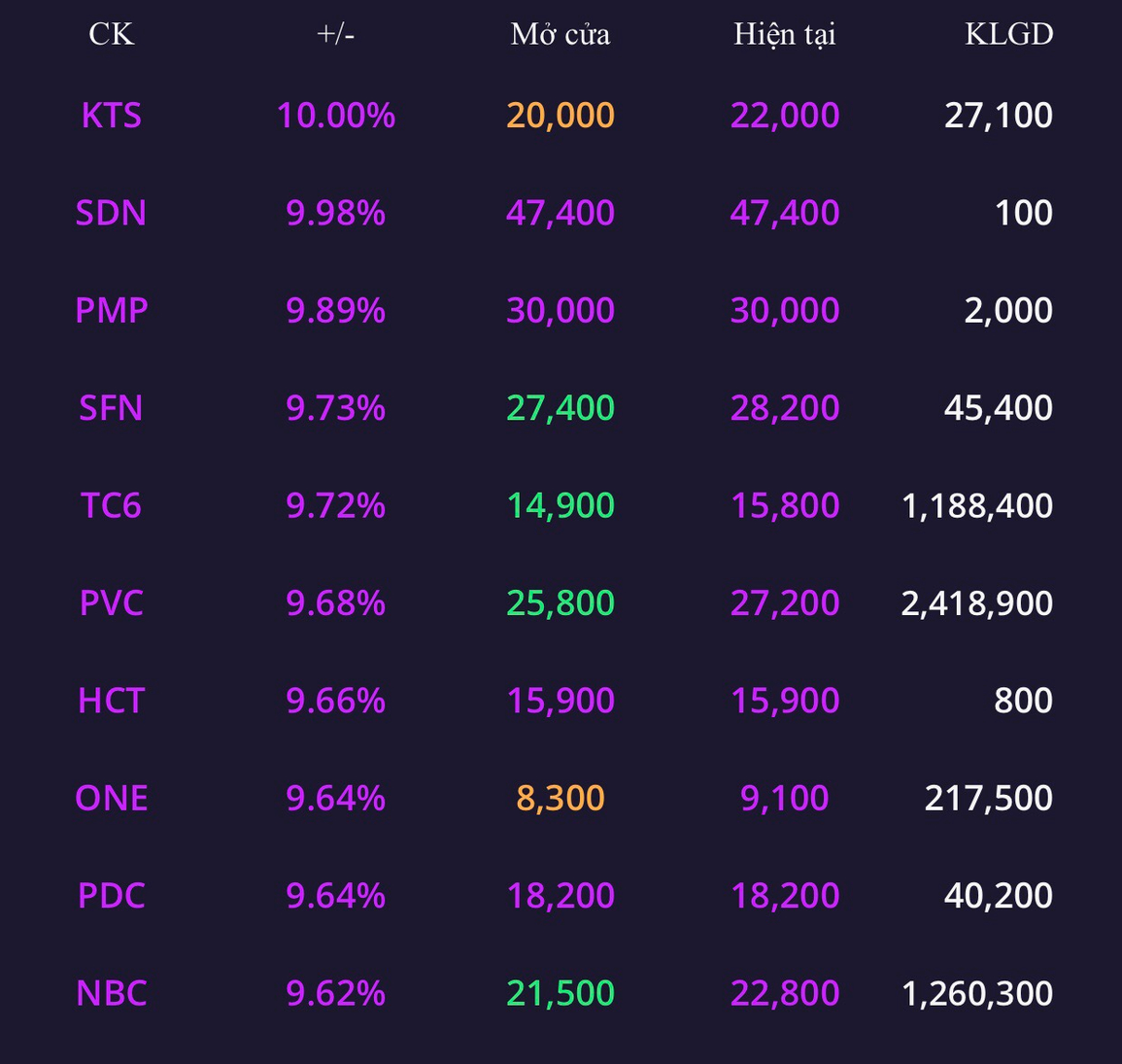Image resolution: width=1122 pixels, height=1064 pixels.
Task: Open the ONE stock ticker
Action: coord(111,798)
